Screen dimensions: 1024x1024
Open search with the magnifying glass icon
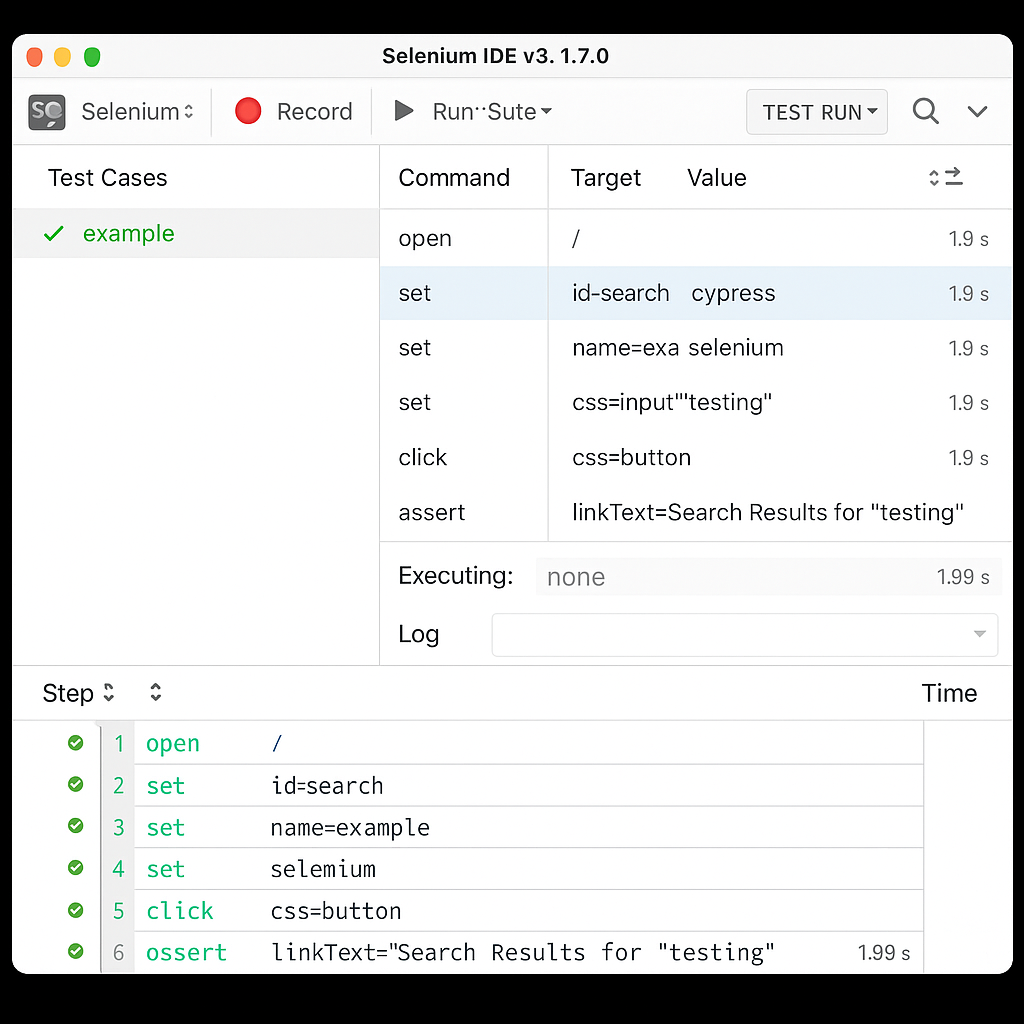[x=926, y=111]
